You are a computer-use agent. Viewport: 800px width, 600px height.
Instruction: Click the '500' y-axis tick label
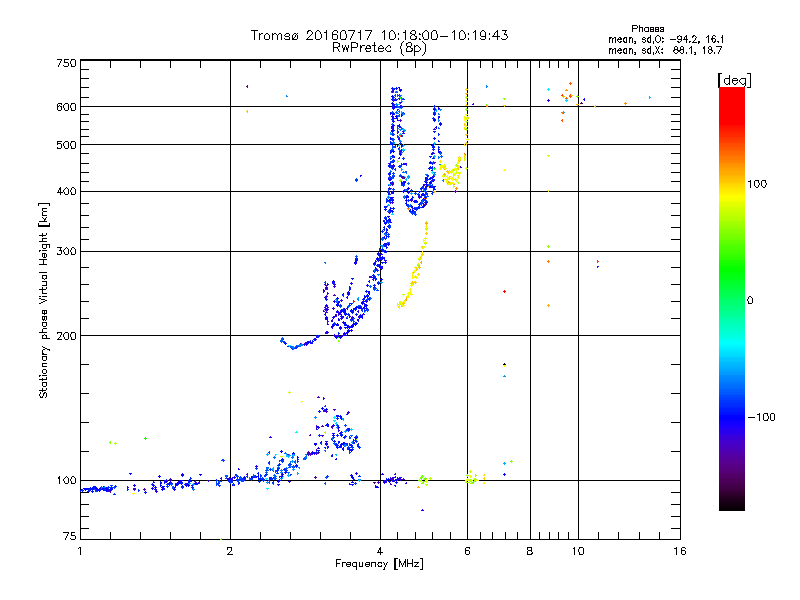point(66,145)
